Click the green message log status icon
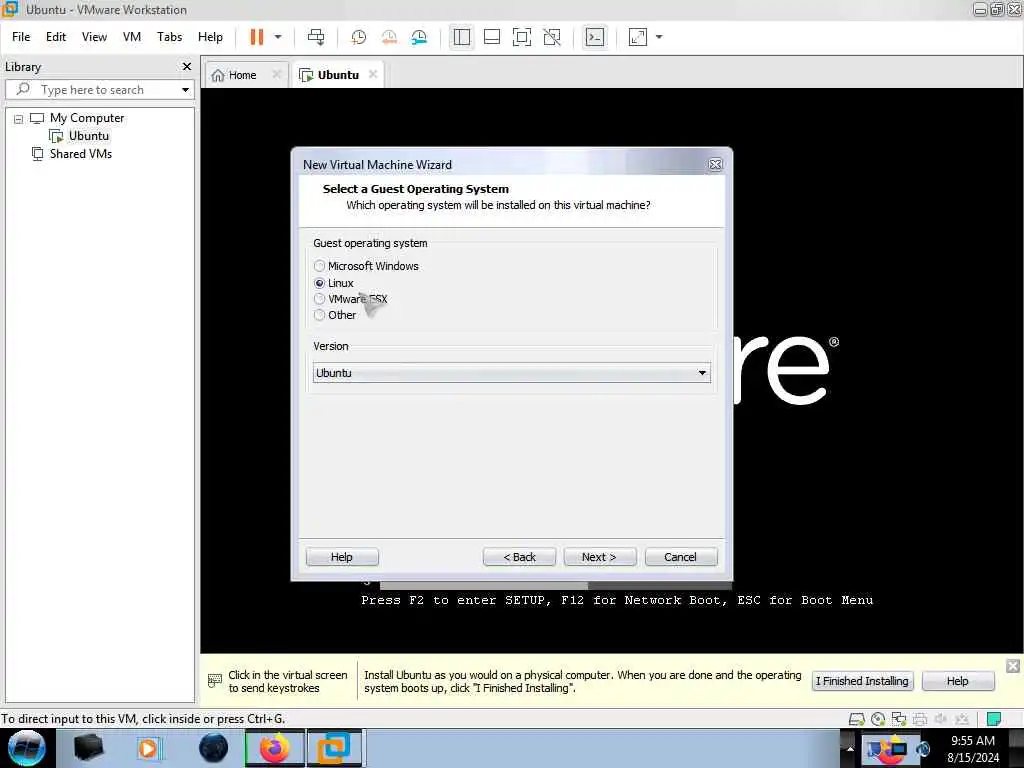Viewport: 1024px width, 768px height. click(x=994, y=719)
